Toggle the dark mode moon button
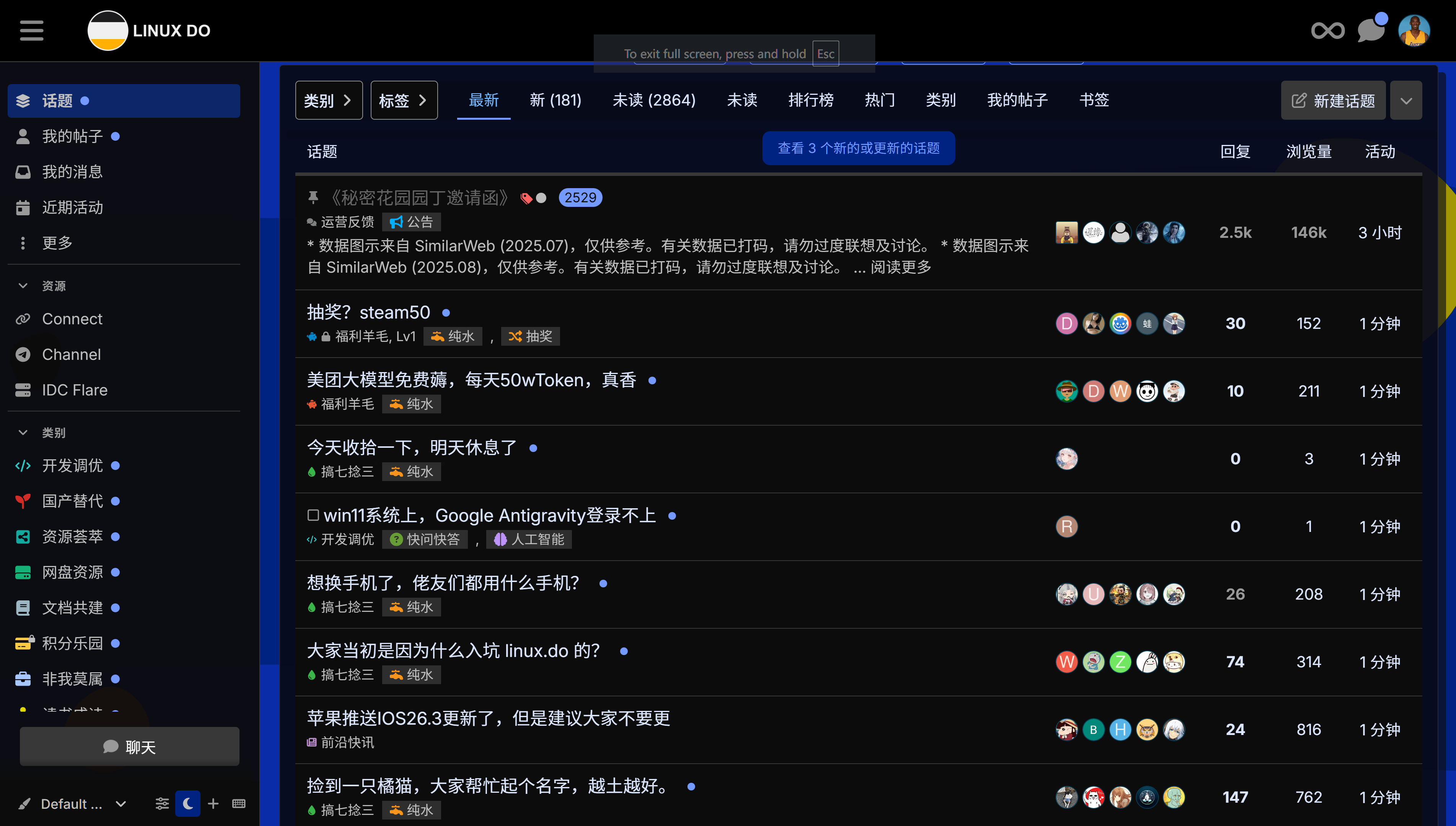Viewport: 1456px width, 826px height. [x=188, y=803]
